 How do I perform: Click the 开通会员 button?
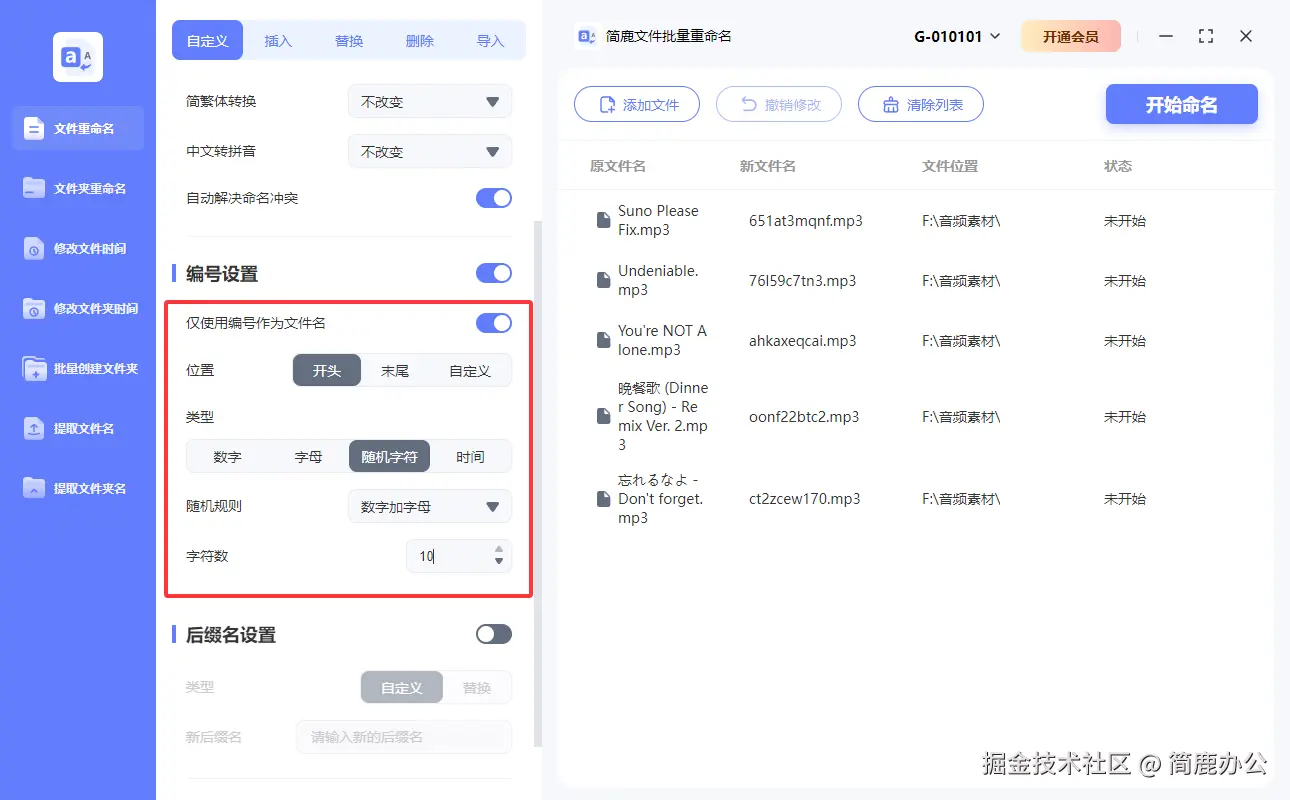(1070, 36)
